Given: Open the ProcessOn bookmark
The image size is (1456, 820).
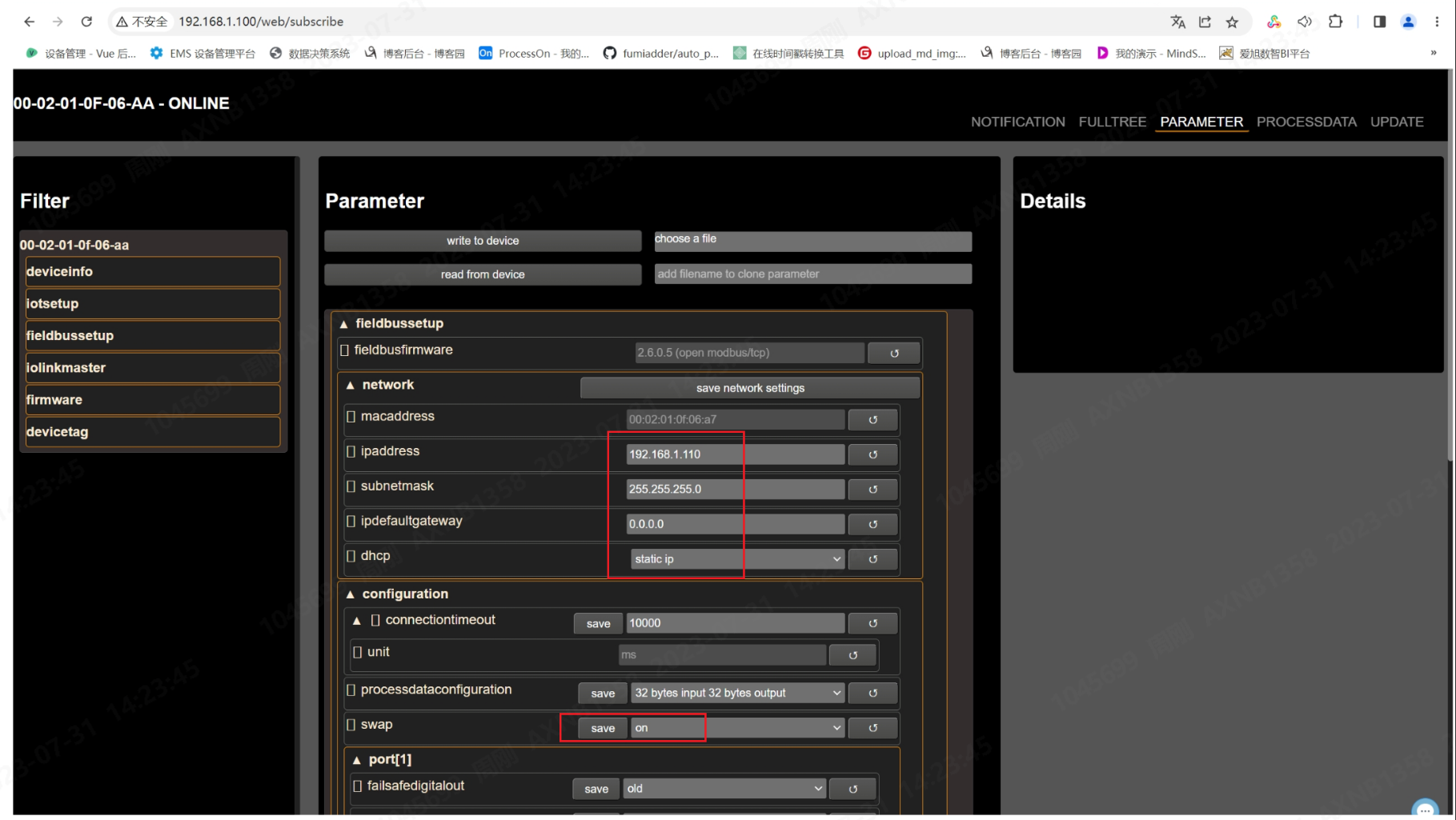Looking at the screenshot, I should 534,53.
